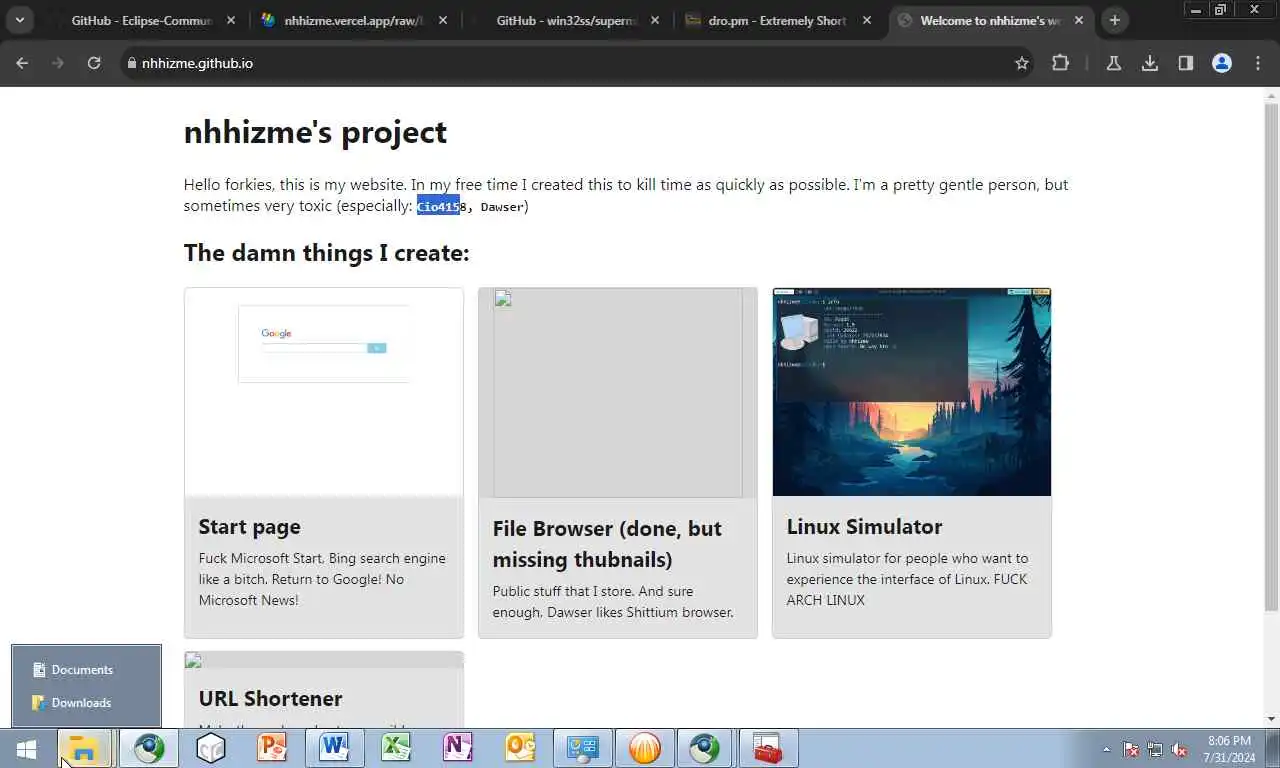
Task: Click the Dawser name in the intro
Action: click(502, 206)
